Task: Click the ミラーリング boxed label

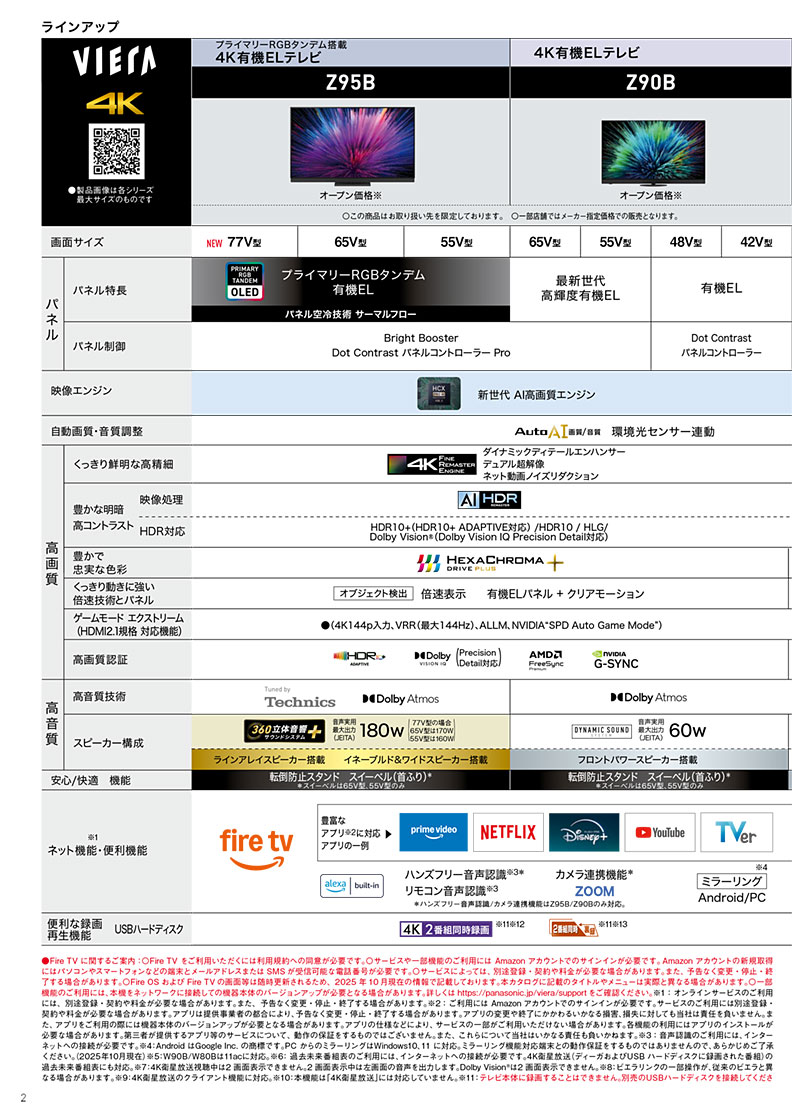Action: point(730,881)
